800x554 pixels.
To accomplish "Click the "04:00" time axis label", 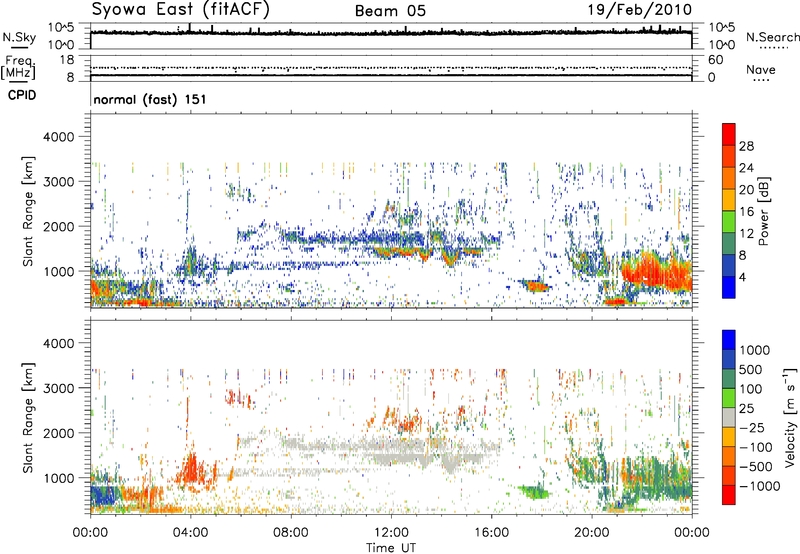I will (190, 533).
